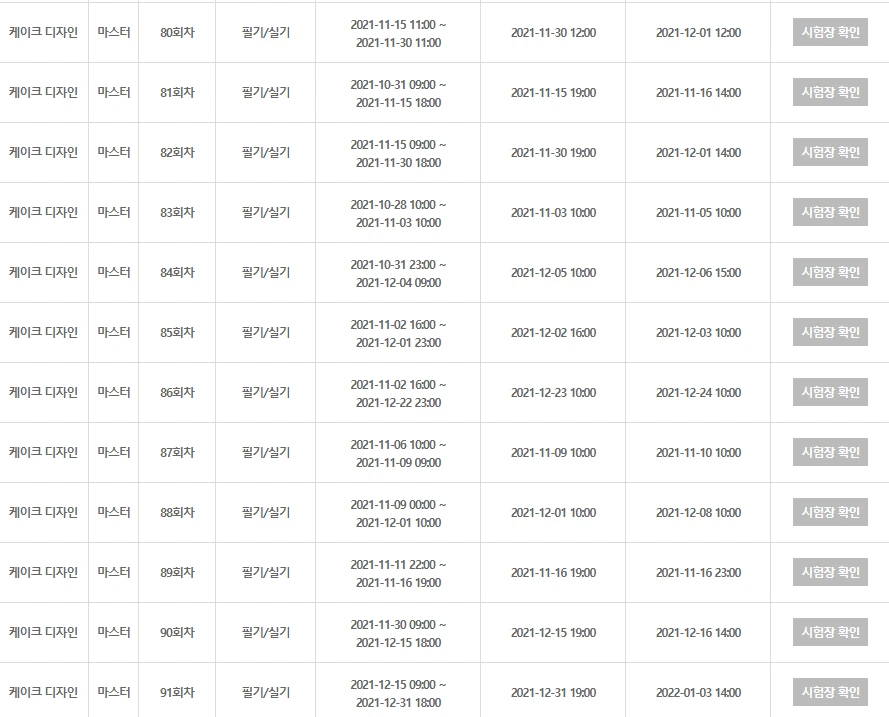Viewport: 889px width, 717px height.
Task: Select the 마스터 cell in 91회차 row
Action: click(113, 693)
